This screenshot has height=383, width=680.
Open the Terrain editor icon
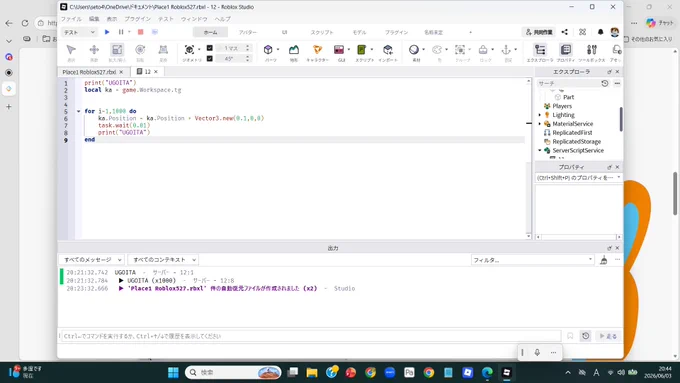pos(294,50)
